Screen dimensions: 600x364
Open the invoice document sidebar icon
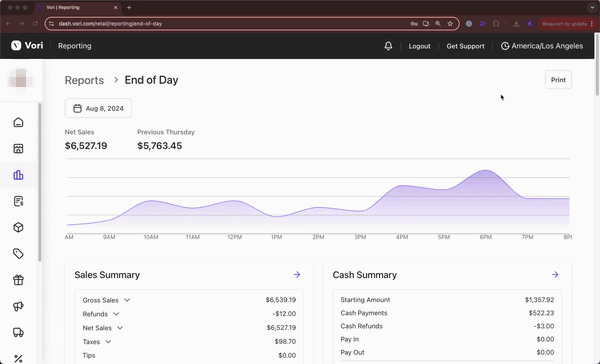[x=18, y=201]
